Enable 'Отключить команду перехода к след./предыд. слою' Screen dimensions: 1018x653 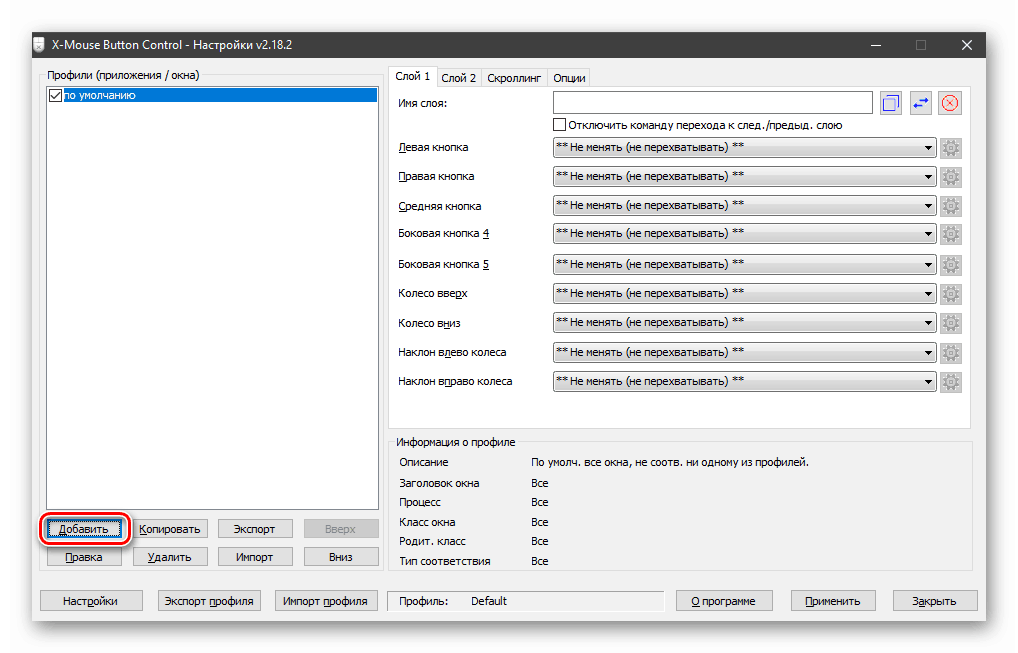pos(559,125)
